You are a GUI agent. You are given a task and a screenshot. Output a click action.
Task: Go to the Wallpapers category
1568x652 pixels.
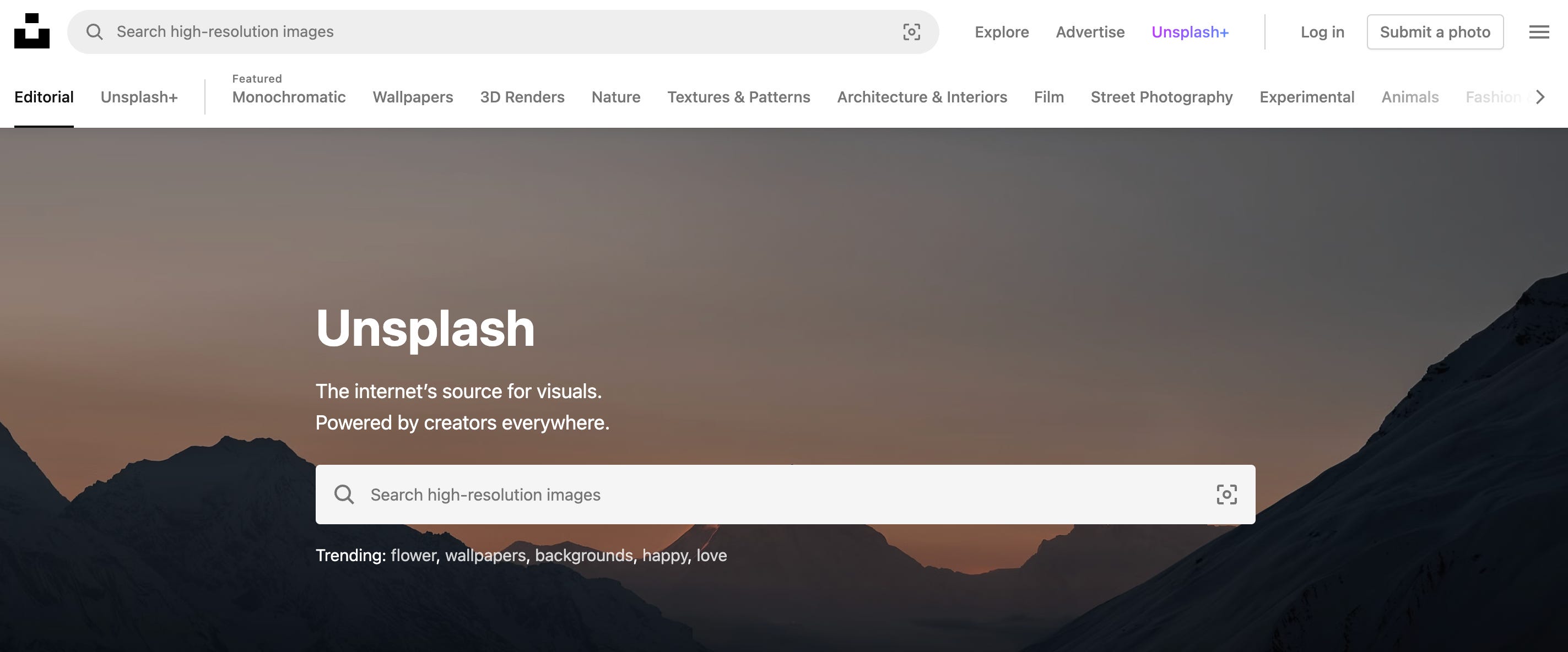[x=413, y=97]
